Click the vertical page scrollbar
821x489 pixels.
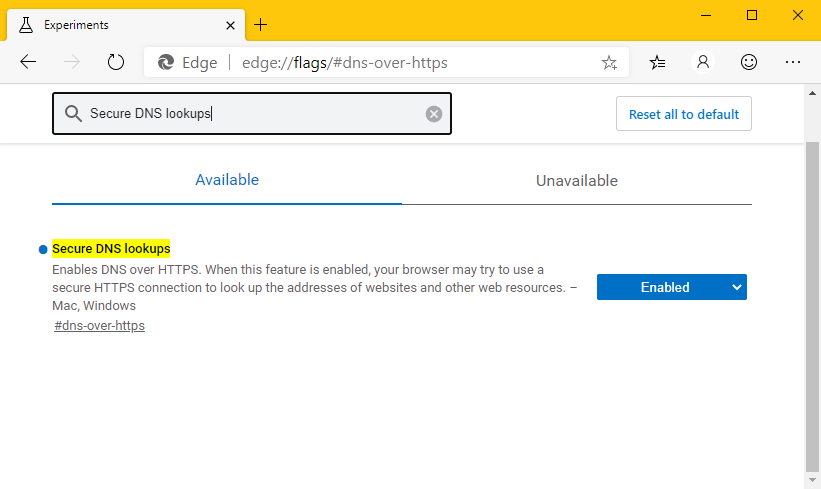[x=812, y=300]
